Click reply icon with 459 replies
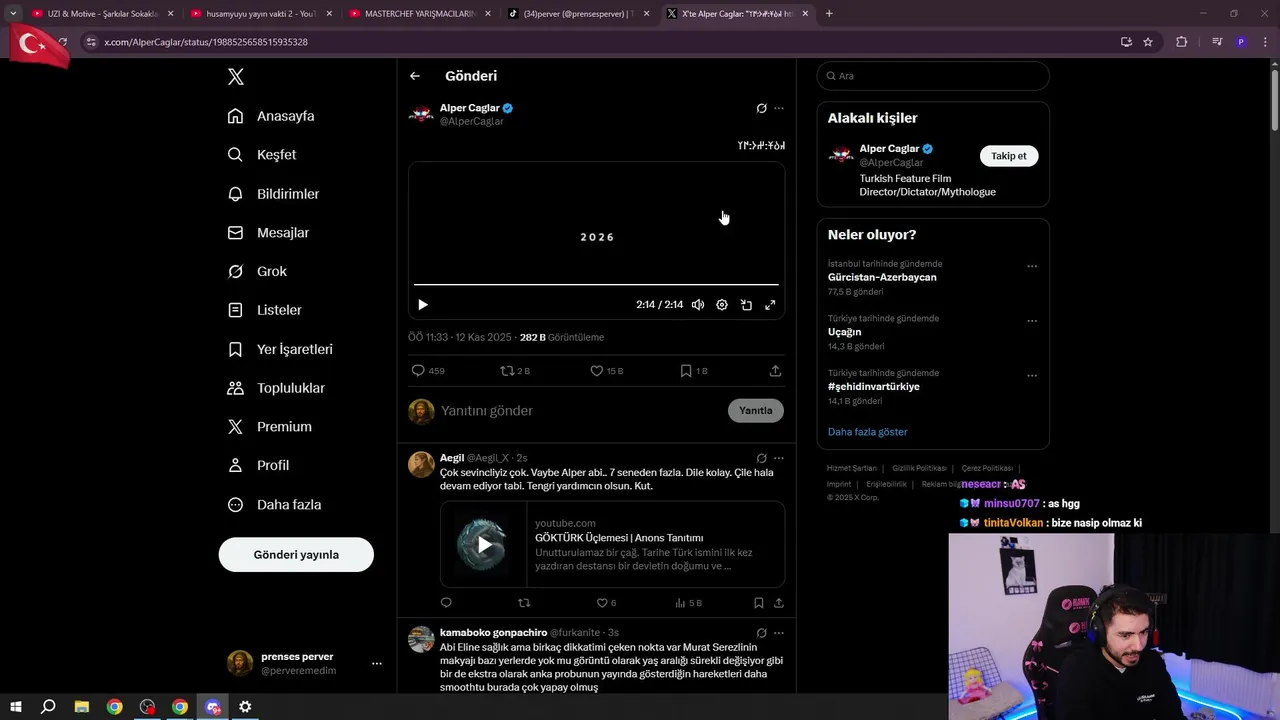This screenshot has height=720, width=1280. pyautogui.click(x=428, y=371)
